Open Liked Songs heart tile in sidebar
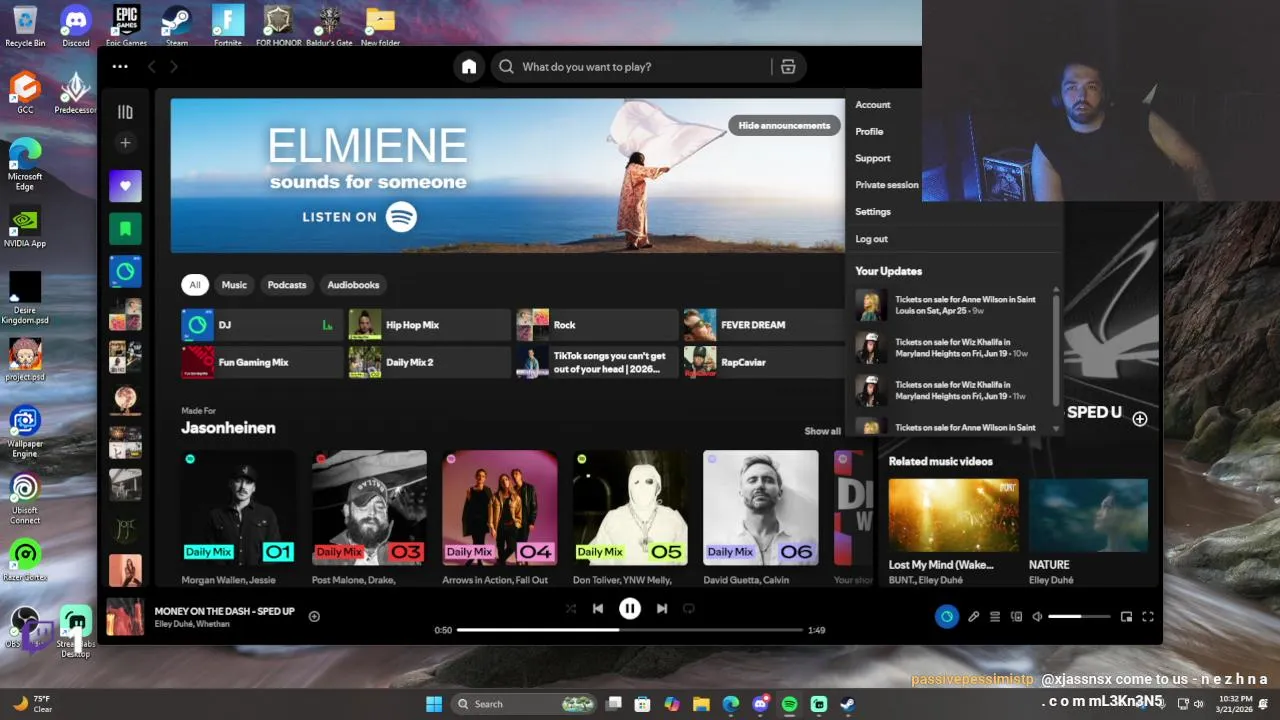 coord(125,186)
